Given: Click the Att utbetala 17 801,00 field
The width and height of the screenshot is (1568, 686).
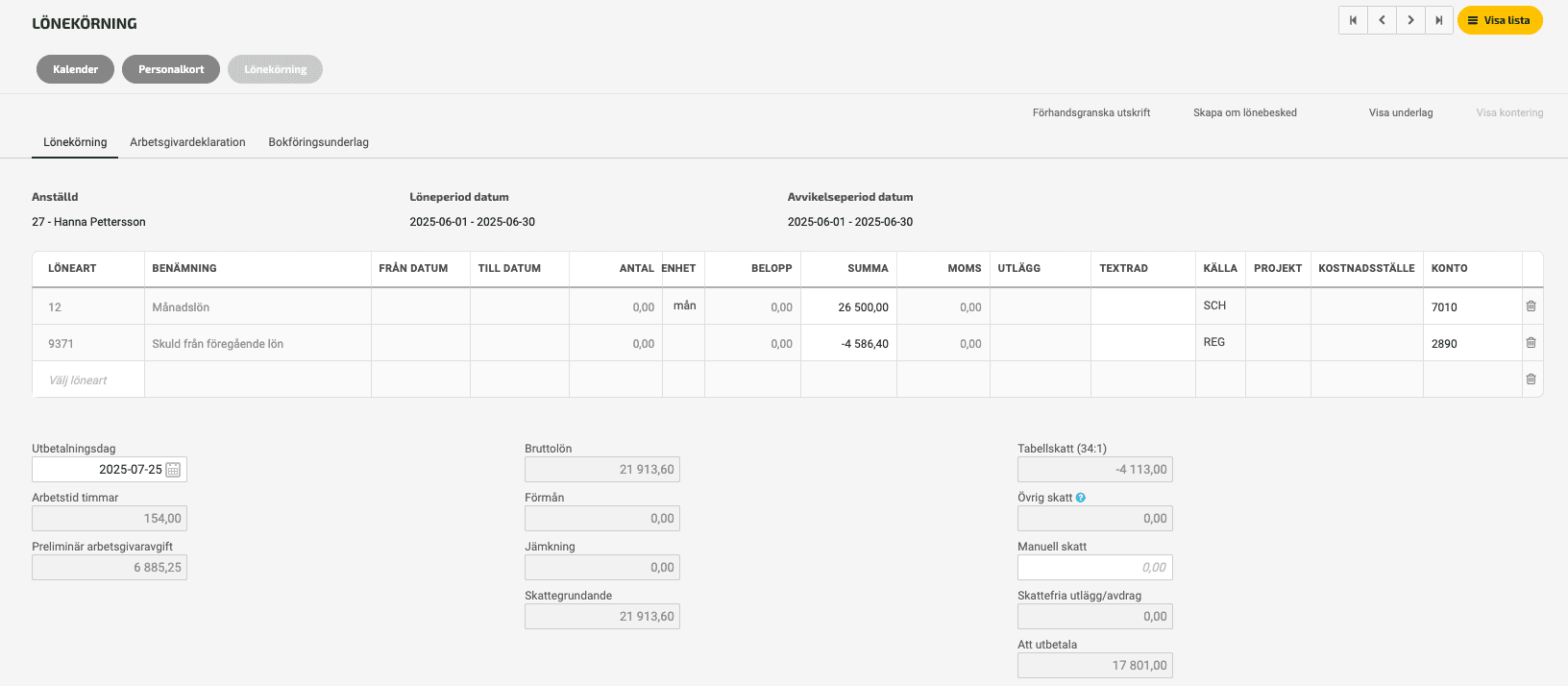Looking at the screenshot, I should (x=1095, y=665).
